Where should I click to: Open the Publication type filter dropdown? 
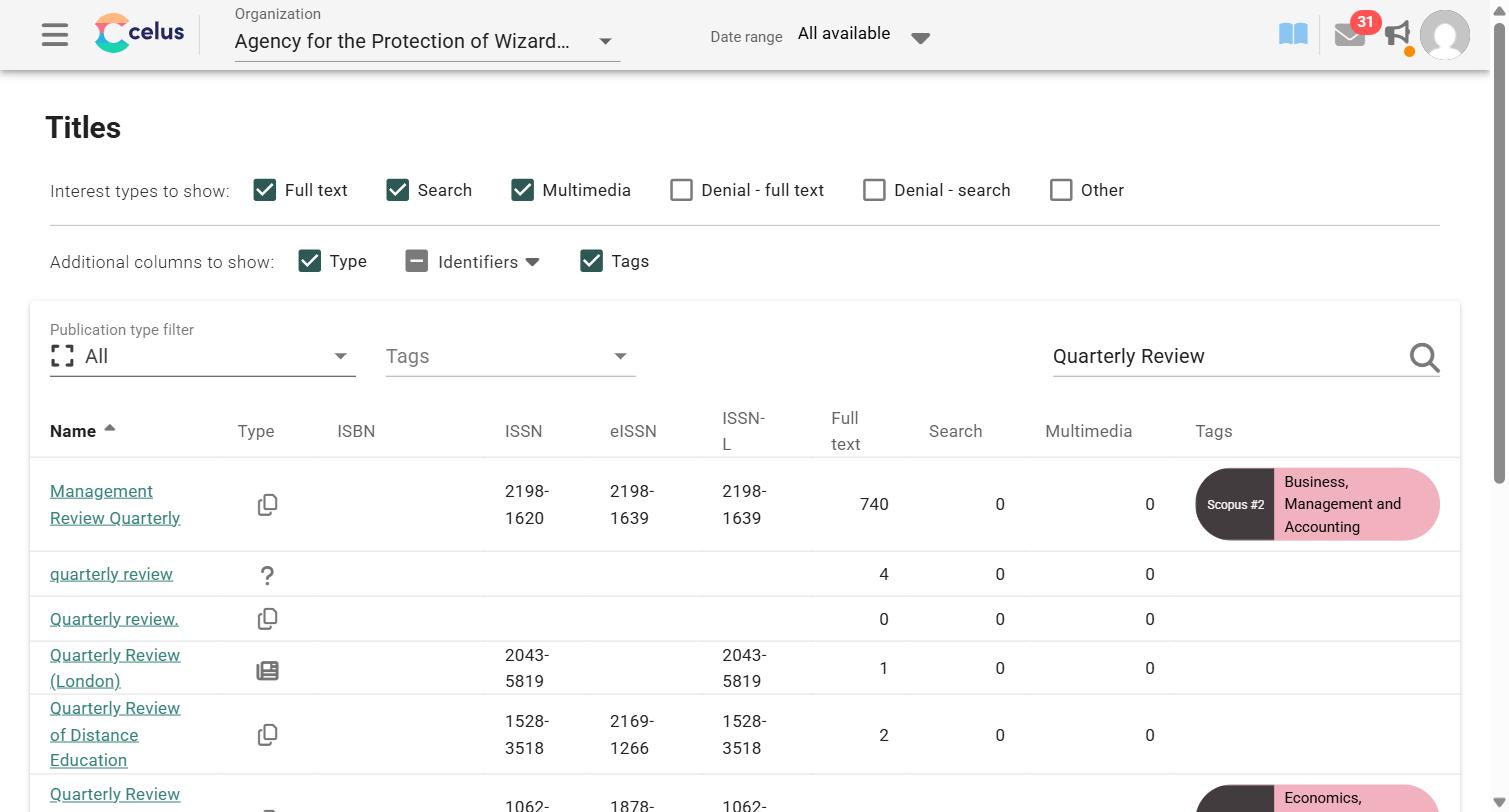[x=203, y=356]
